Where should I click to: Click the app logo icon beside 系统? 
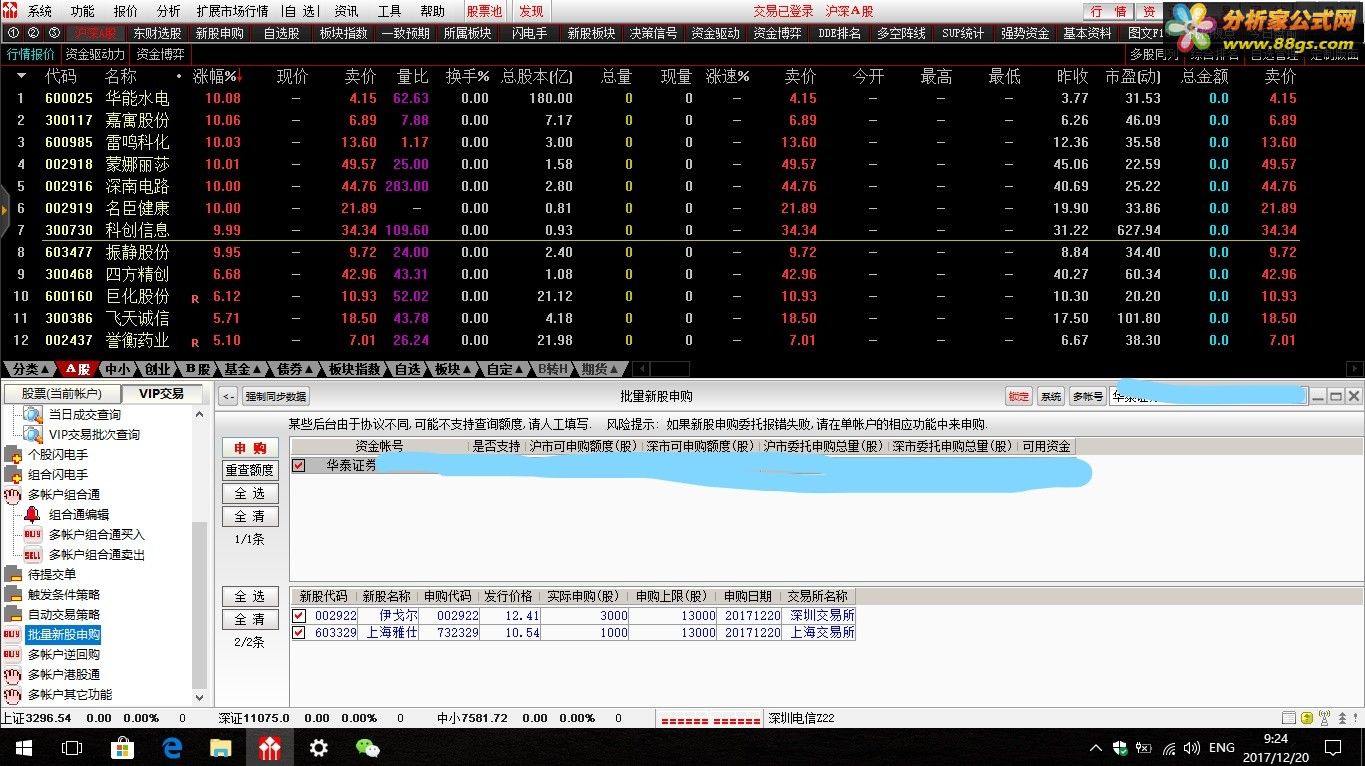(11, 11)
